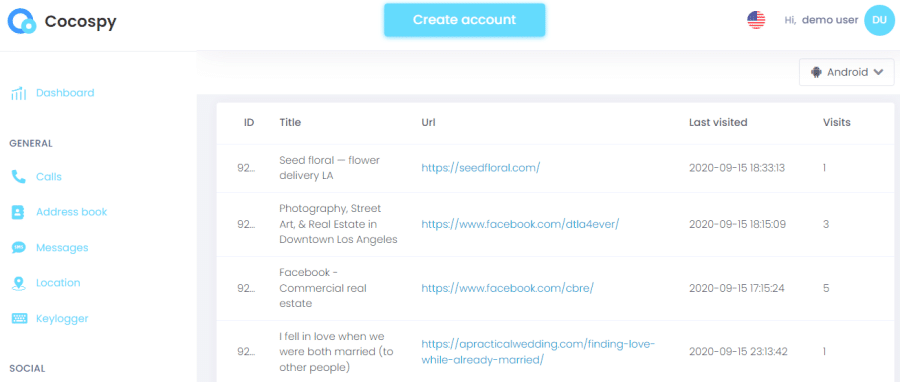Click the SOCIAL section heading
Image resolution: width=900 pixels, height=382 pixels.
tap(26, 368)
